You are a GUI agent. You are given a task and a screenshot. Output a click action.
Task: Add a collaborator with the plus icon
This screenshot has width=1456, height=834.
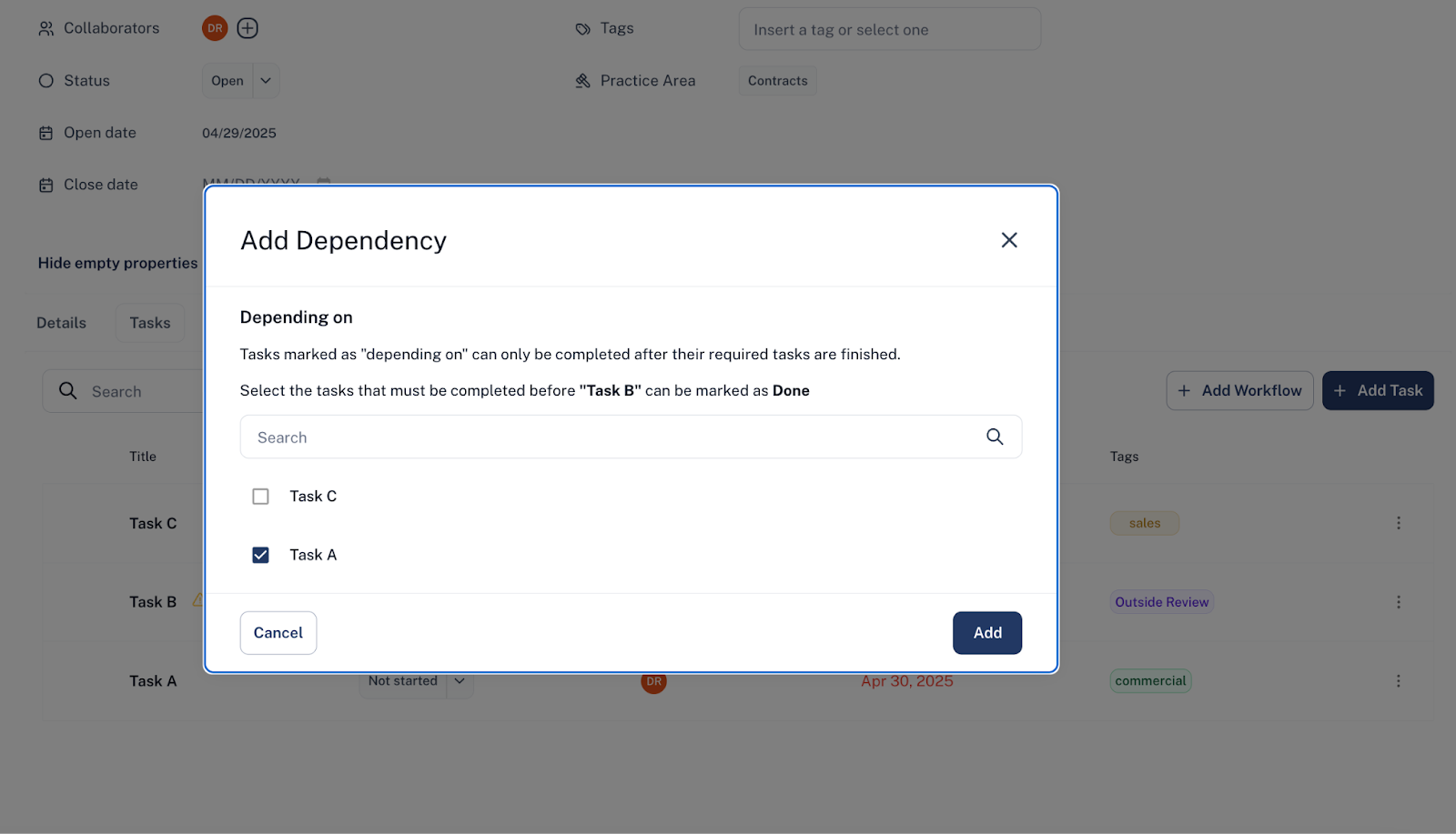(x=248, y=28)
